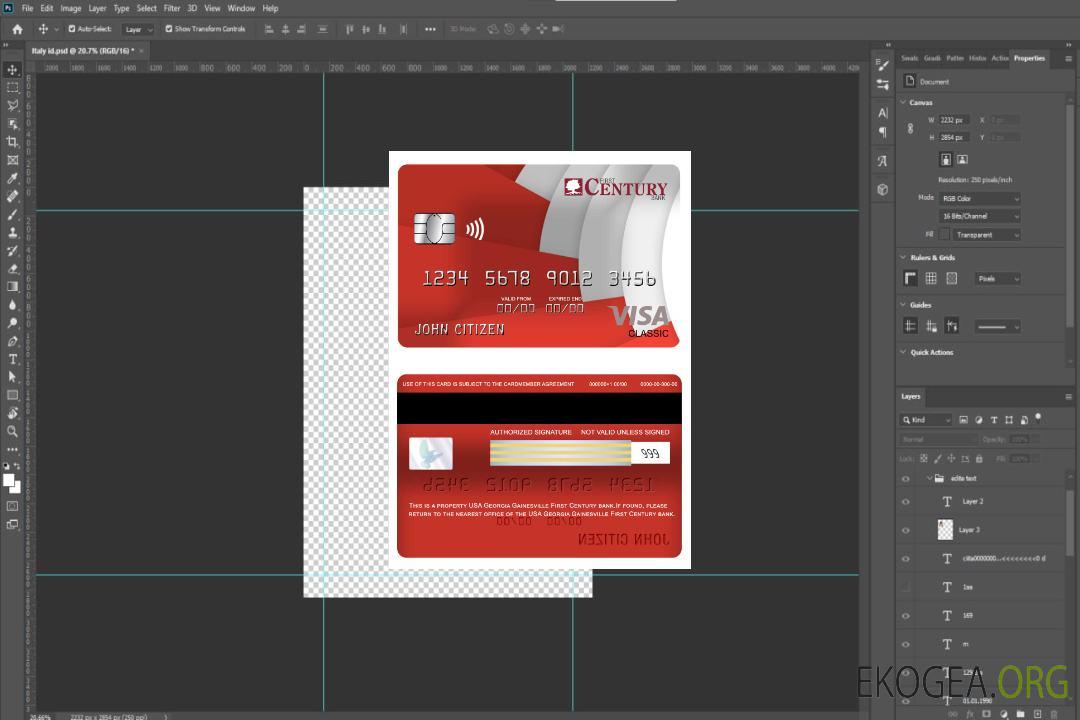Click the canvas width W input field
1080x720 pixels.
coord(953,120)
